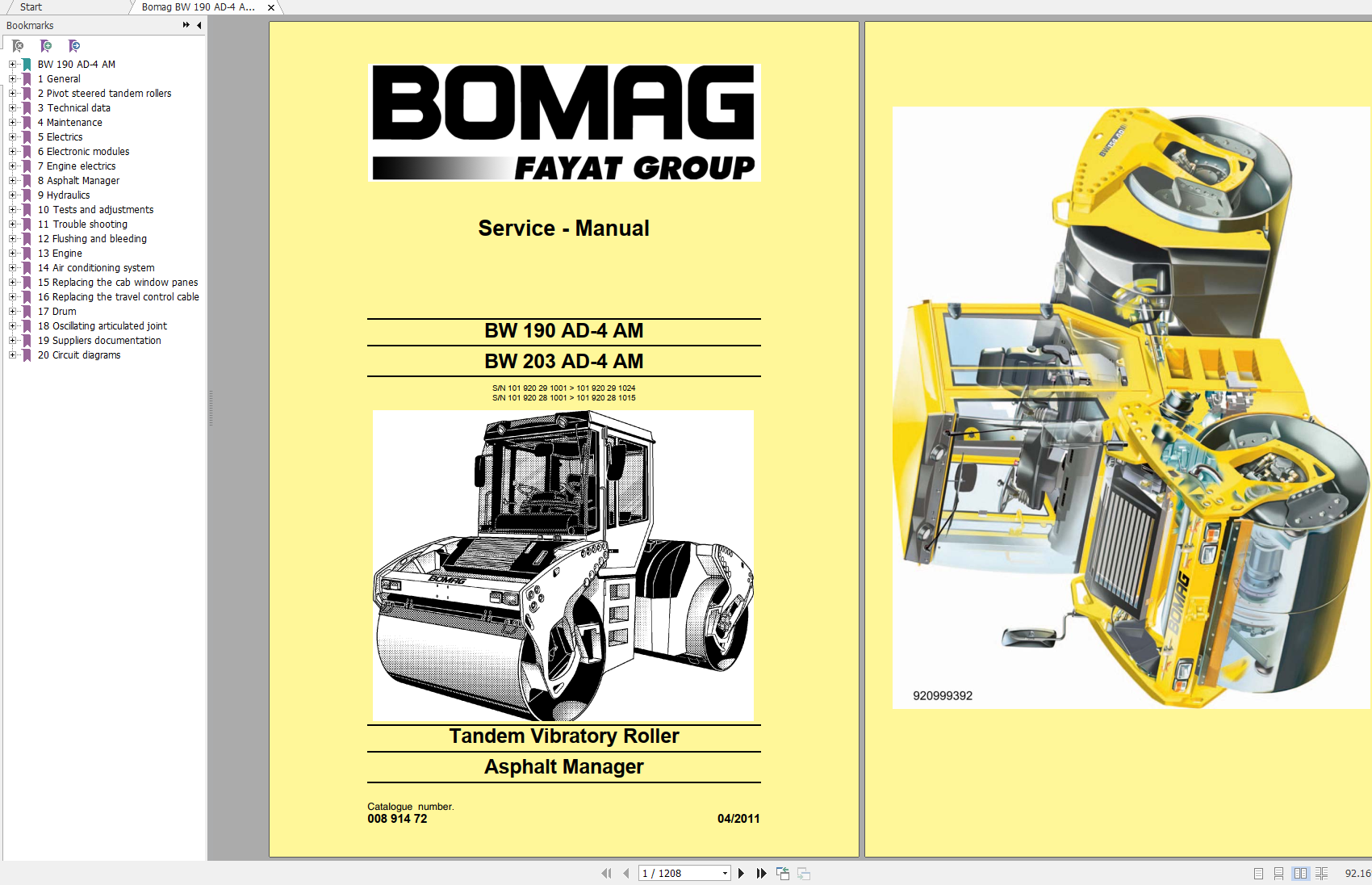The height and width of the screenshot is (885, 1372).
Task: Click the go to bookmark icon
Action: (74, 46)
